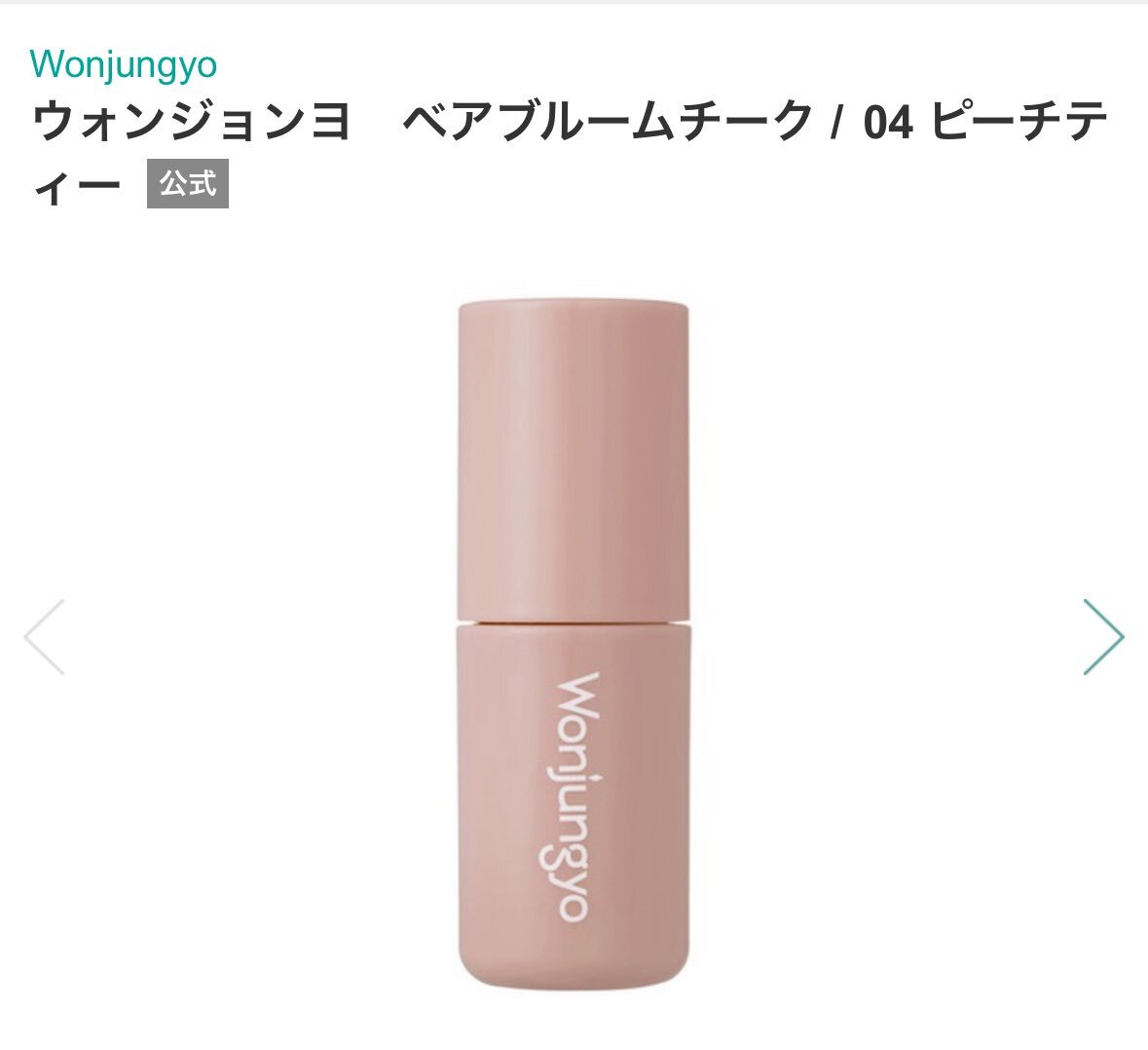This screenshot has height=1050, width=1148.
Task: Click the 公式 official badge
Action: [x=188, y=183]
